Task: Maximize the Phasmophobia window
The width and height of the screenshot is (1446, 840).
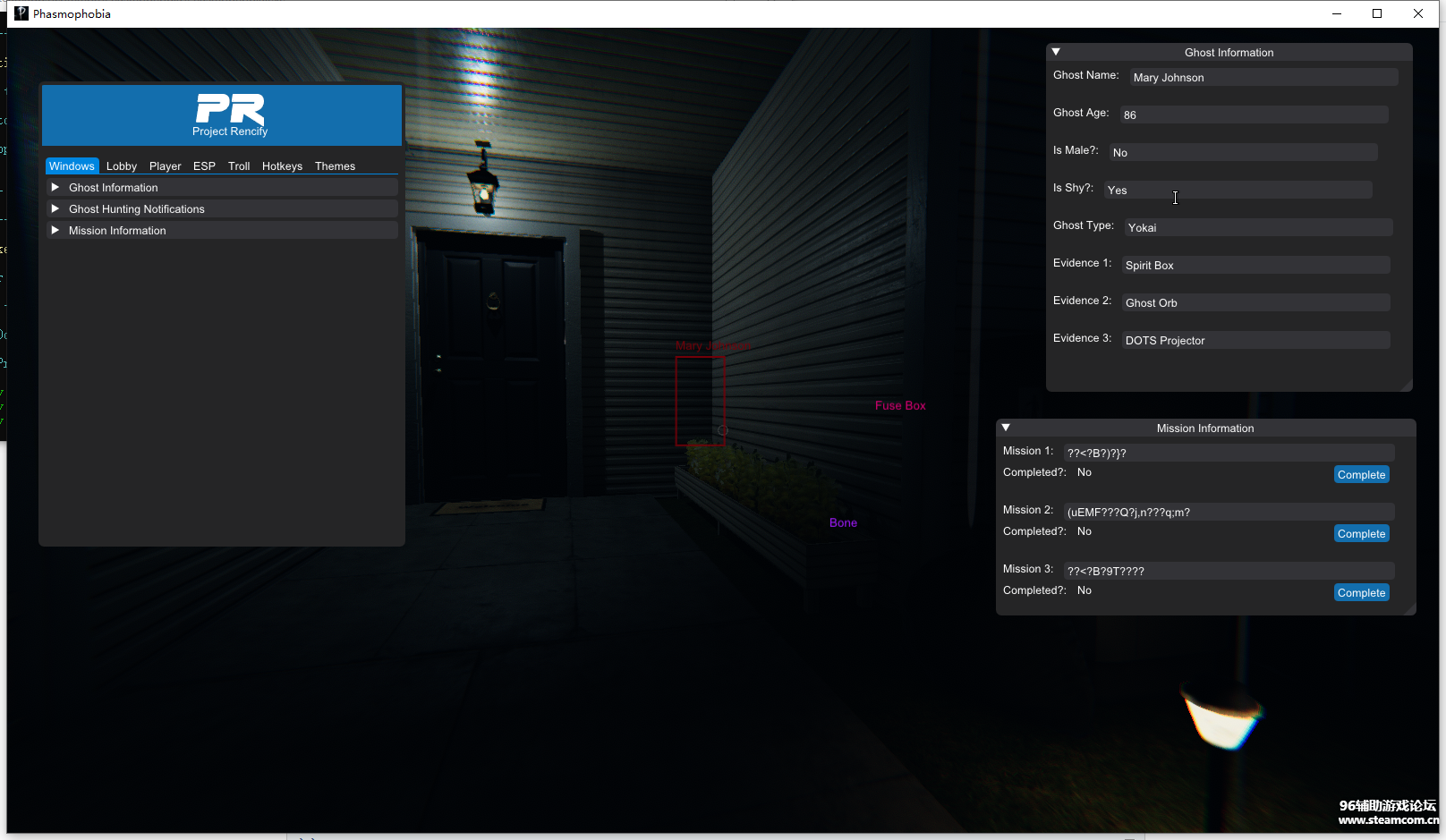Action: [1377, 13]
